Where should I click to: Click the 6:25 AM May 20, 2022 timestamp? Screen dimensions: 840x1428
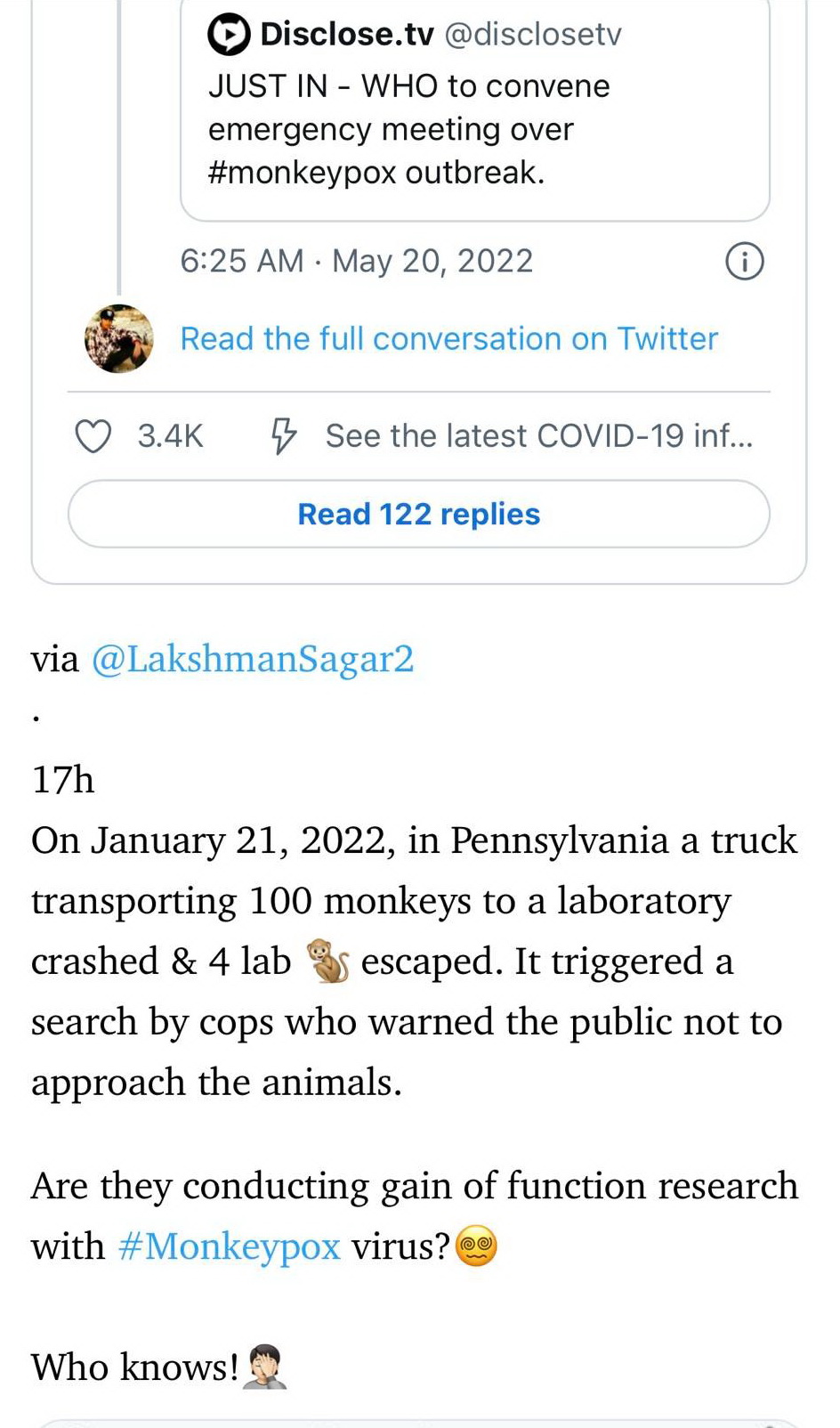click(356, 262)
